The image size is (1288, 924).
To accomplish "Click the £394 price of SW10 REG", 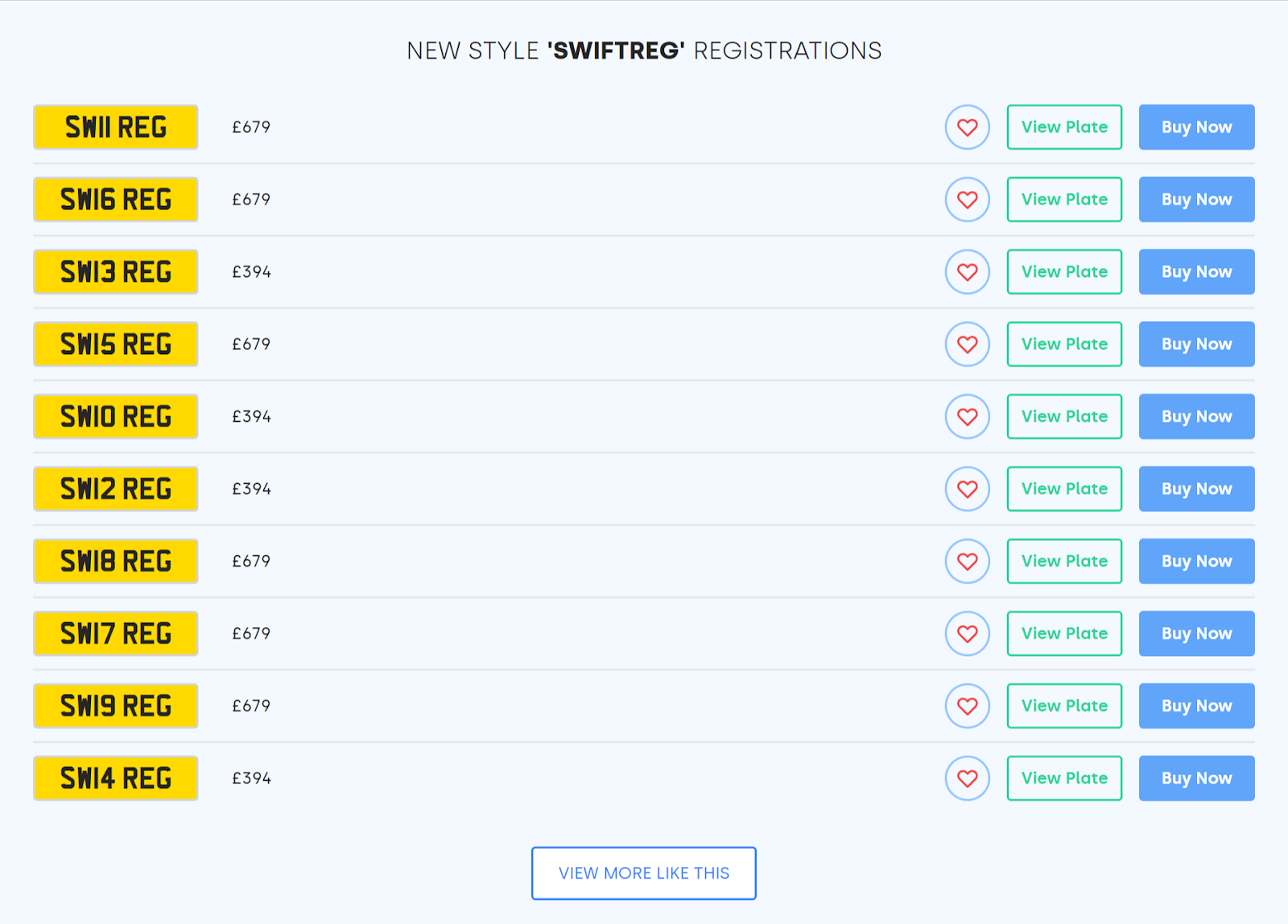I will [x=251, y=417].
